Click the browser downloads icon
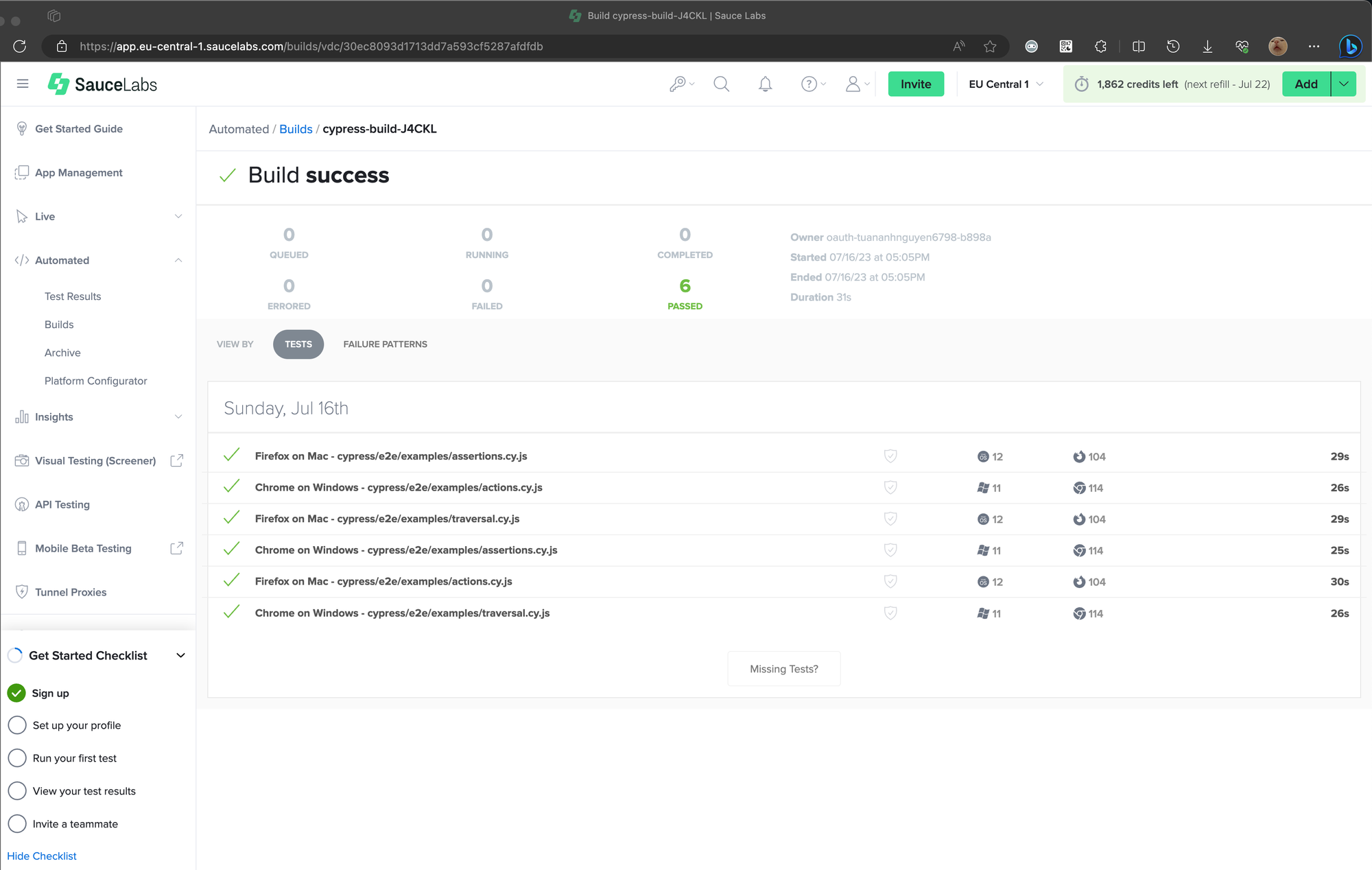 tap(1207, 47)
